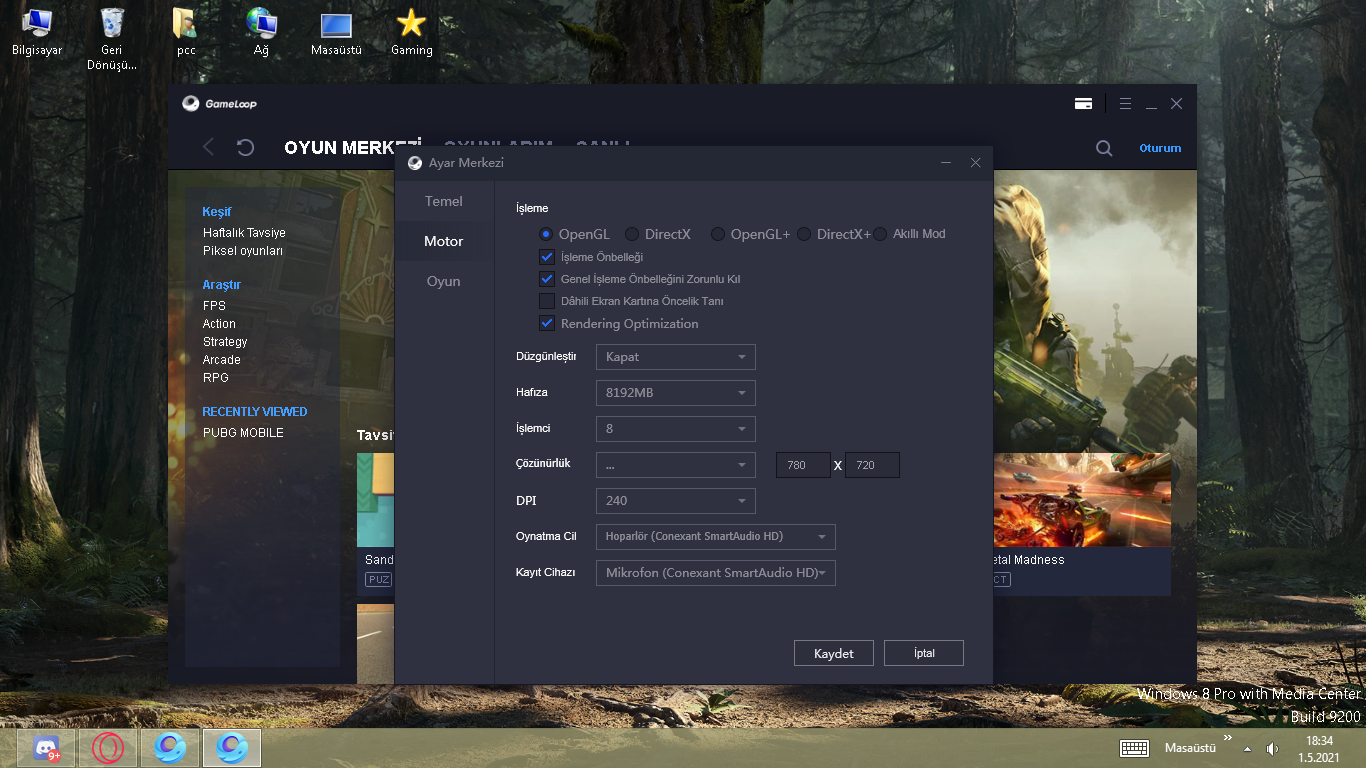
Task: Open the Oyun settings tab
Action: pos(444,281)
